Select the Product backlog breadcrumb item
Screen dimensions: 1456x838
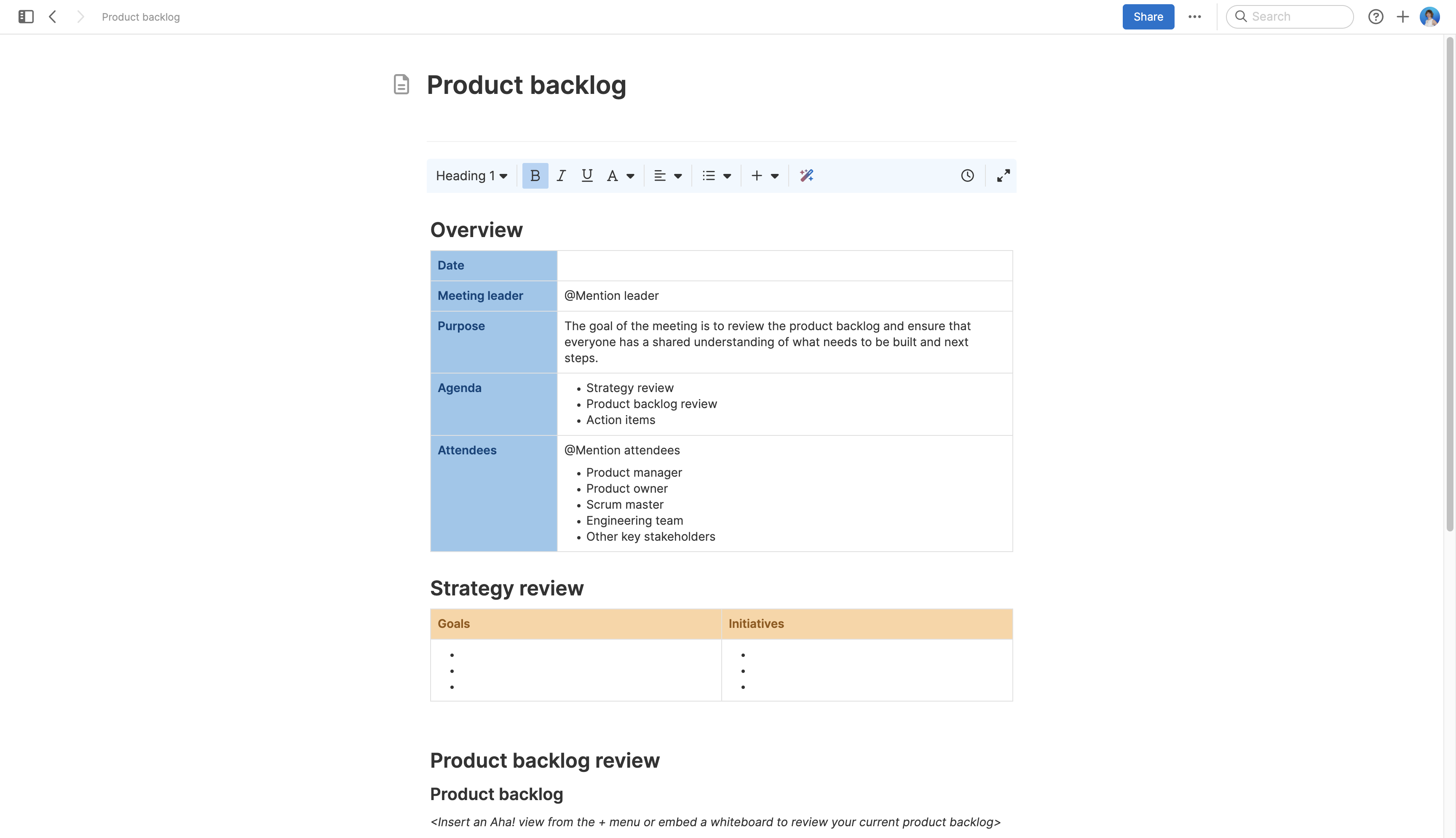click(x=140, y=17)
